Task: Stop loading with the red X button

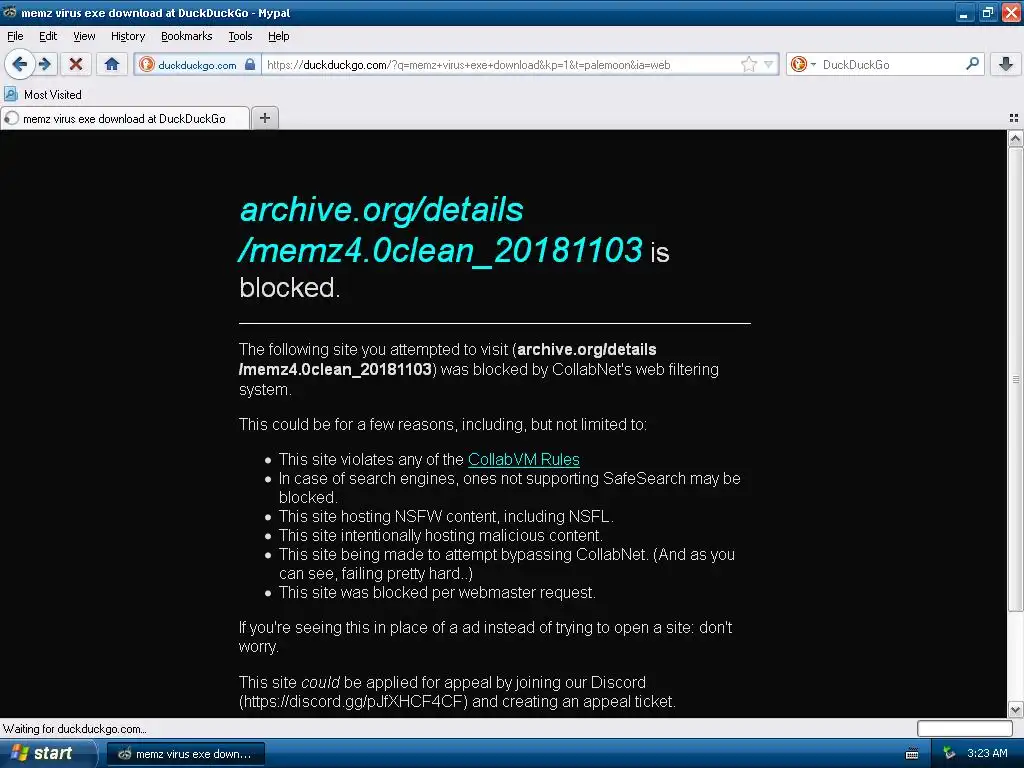Action: tap(76, 64)
